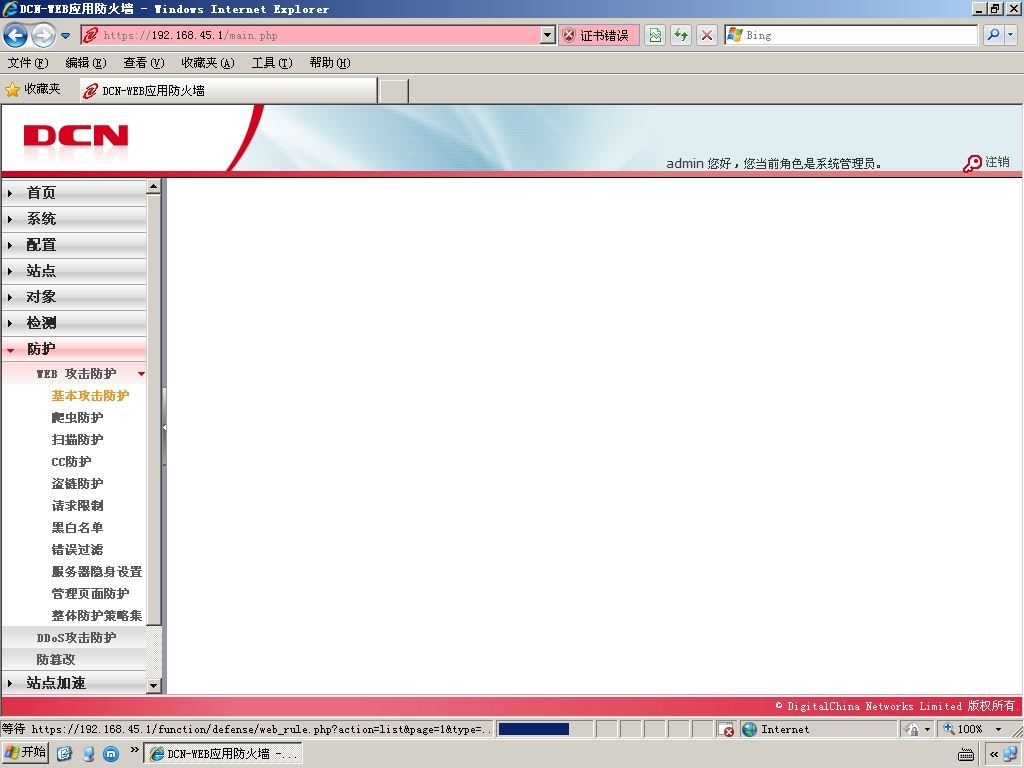Click the search magnifier button
The height and width of the screenshot is (768, 1024).
pyautogui.click(x=993, y=35)
